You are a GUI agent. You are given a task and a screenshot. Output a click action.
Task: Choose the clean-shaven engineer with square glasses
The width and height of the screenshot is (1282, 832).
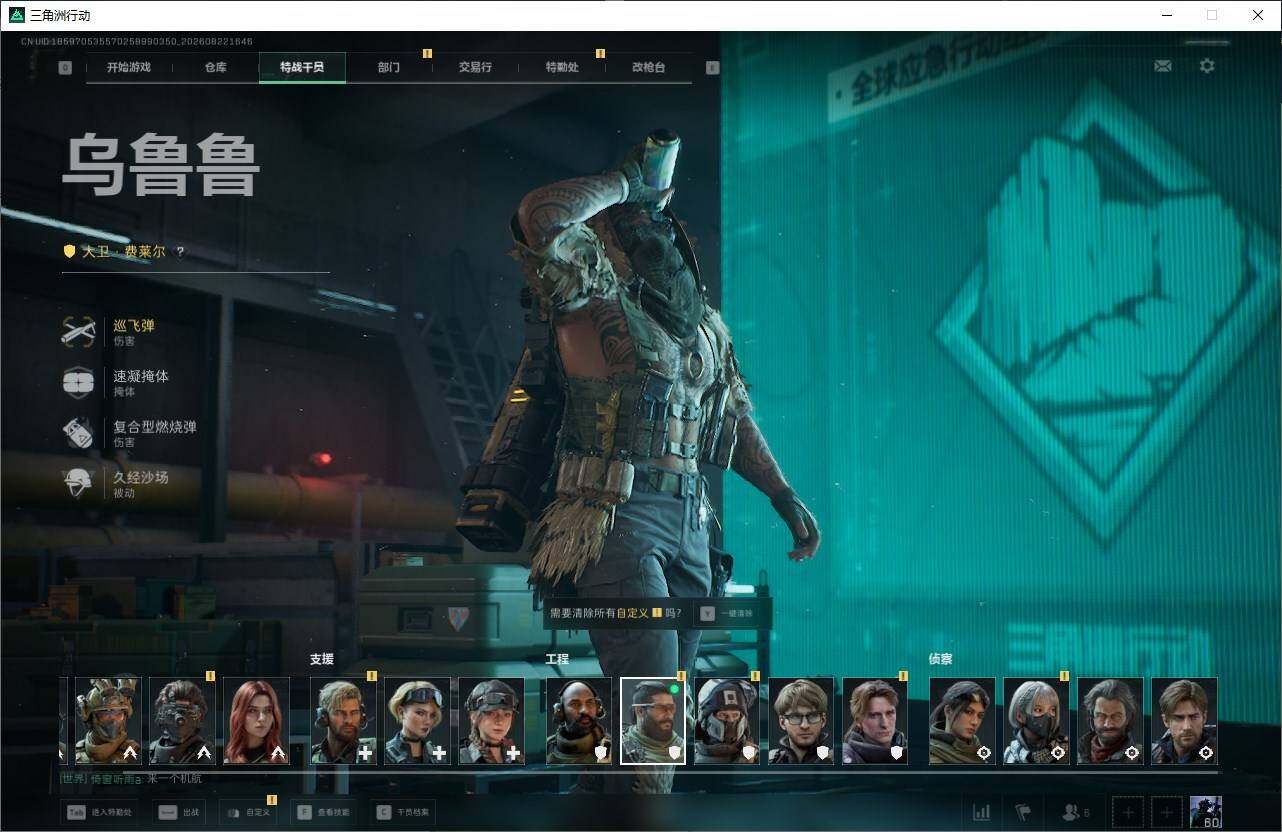[x=801, y=721]
